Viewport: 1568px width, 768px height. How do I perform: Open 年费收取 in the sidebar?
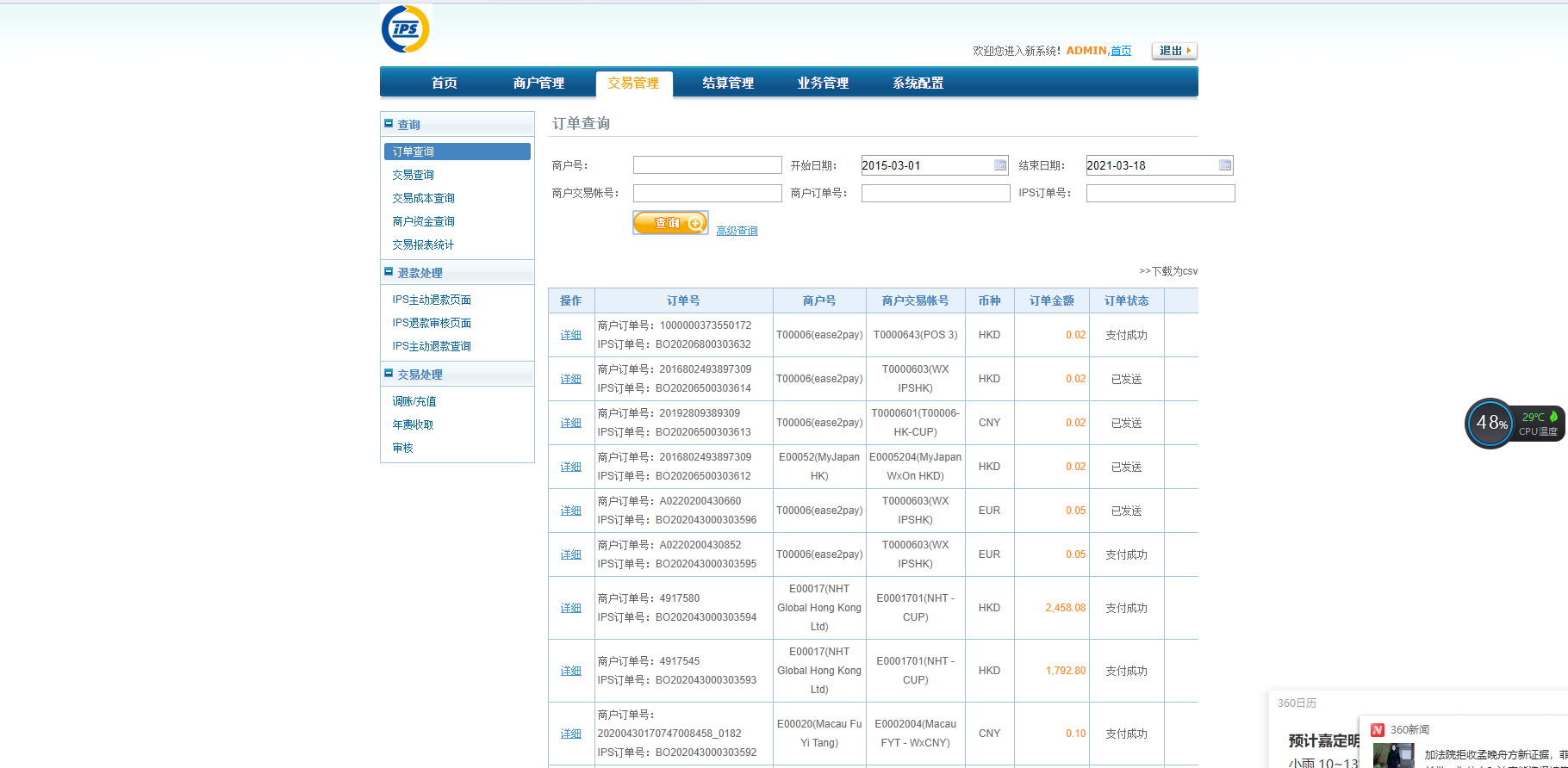[x=414, y=424]
